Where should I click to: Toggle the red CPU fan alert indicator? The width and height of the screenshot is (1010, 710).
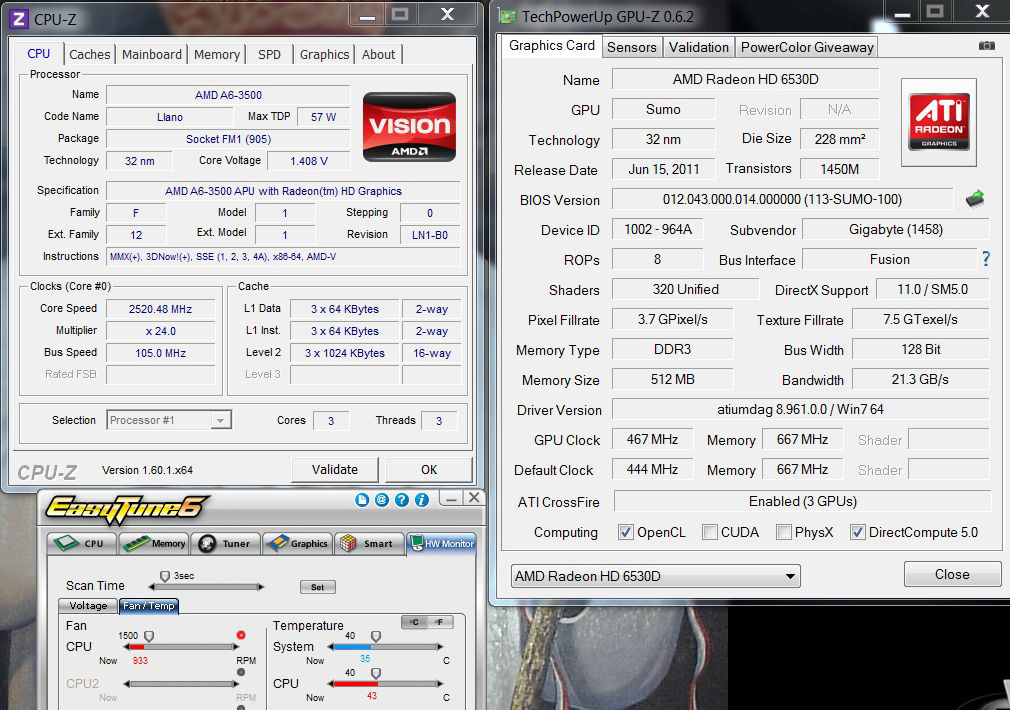(241, 635)
